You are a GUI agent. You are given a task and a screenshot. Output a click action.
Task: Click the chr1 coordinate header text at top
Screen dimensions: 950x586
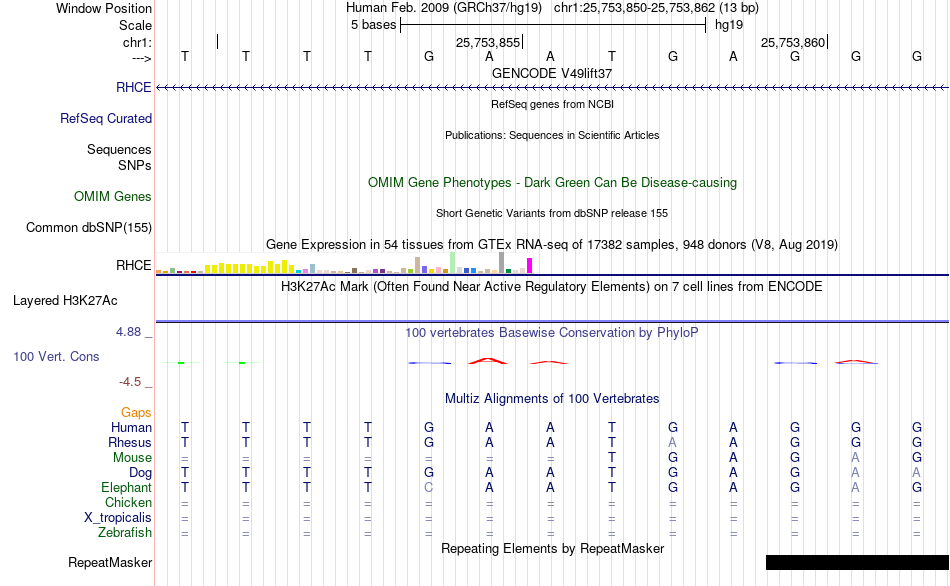[x=656, y=8]
